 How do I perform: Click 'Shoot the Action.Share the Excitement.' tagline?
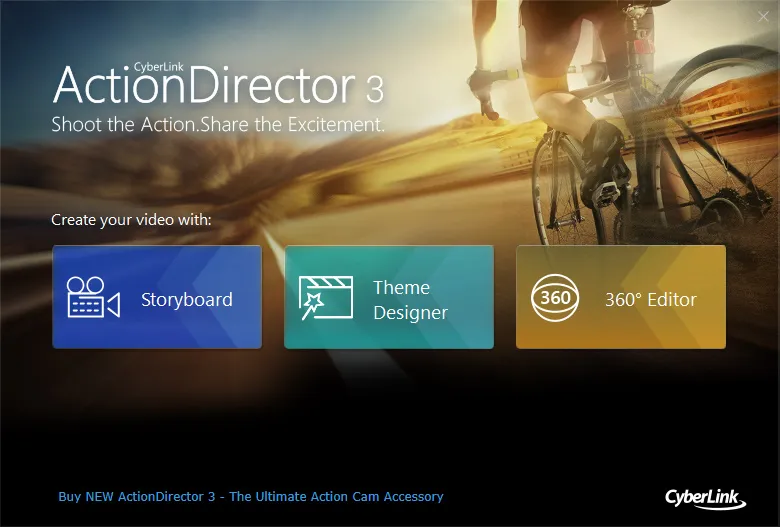click(218, 124)
